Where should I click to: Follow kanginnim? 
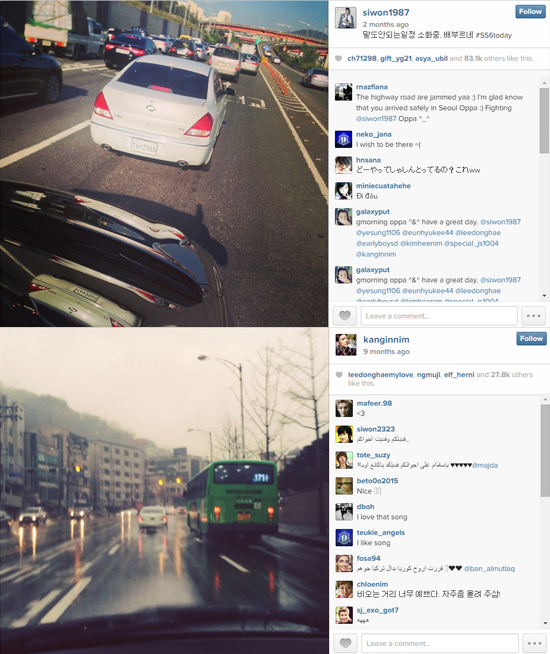(531, 339)
